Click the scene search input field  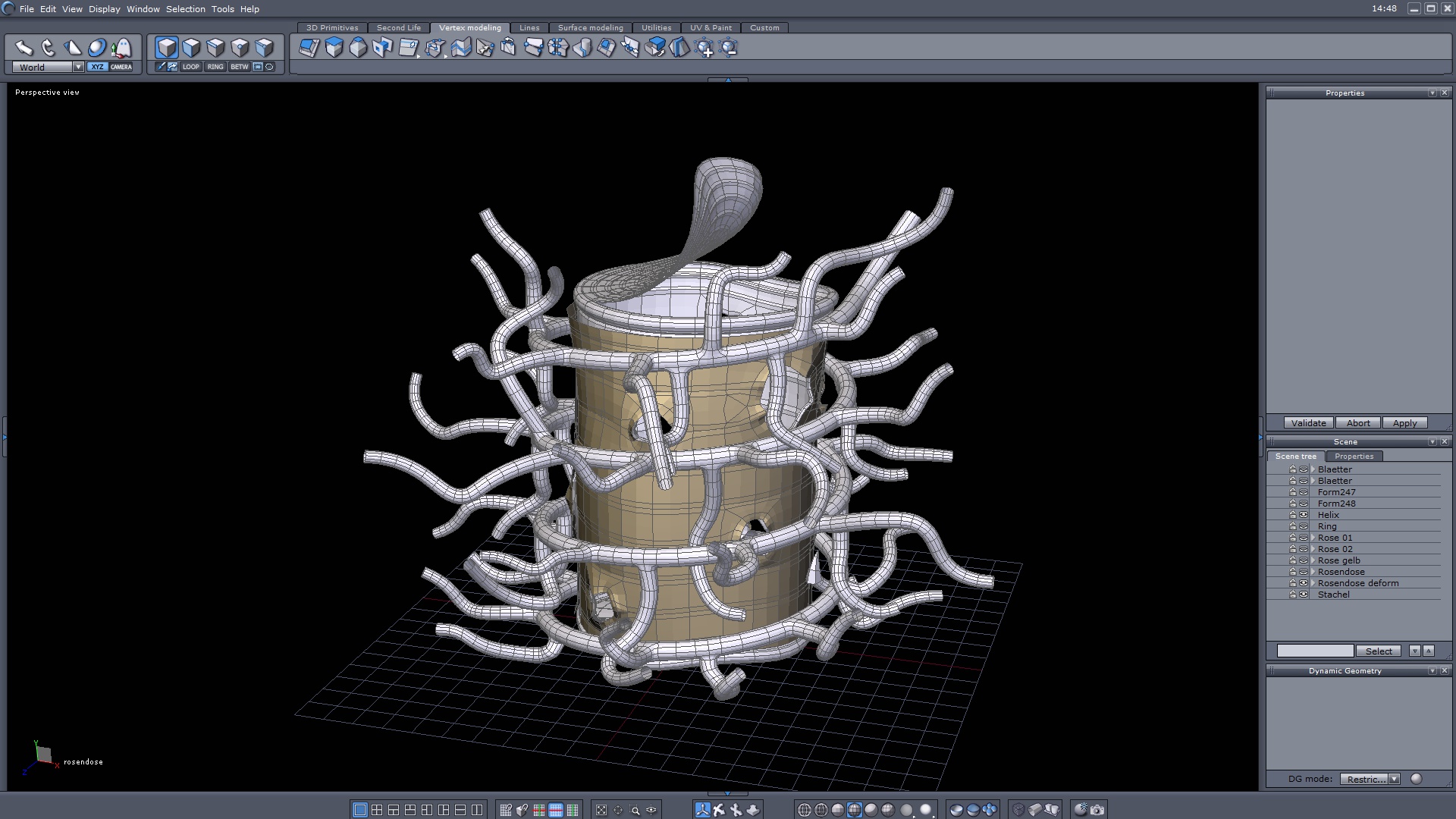[x=1315, y=651]
